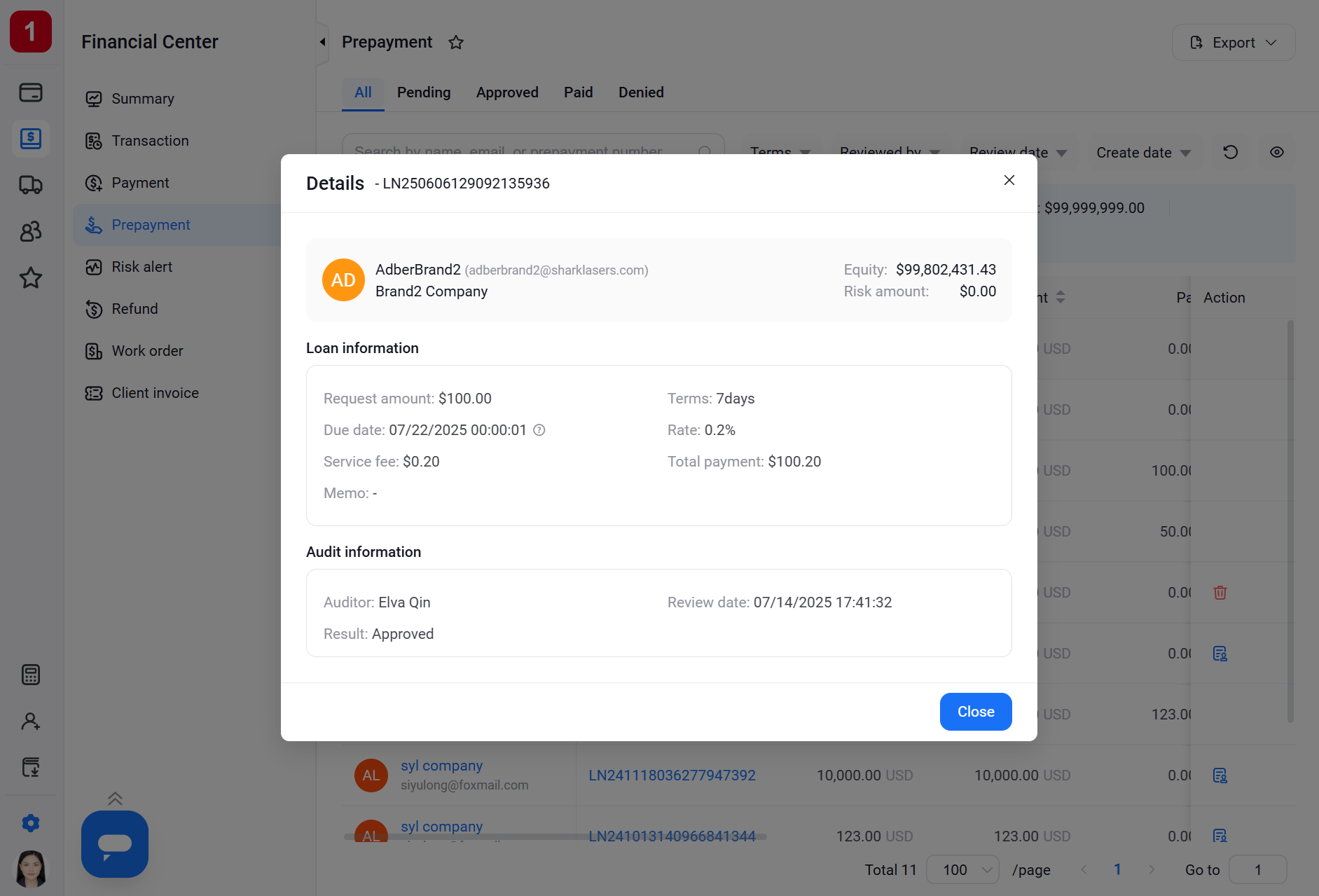Screen dimensions: 1319x896
Task: Click the AD avatar in Details dialog
Action: point(343,280)
